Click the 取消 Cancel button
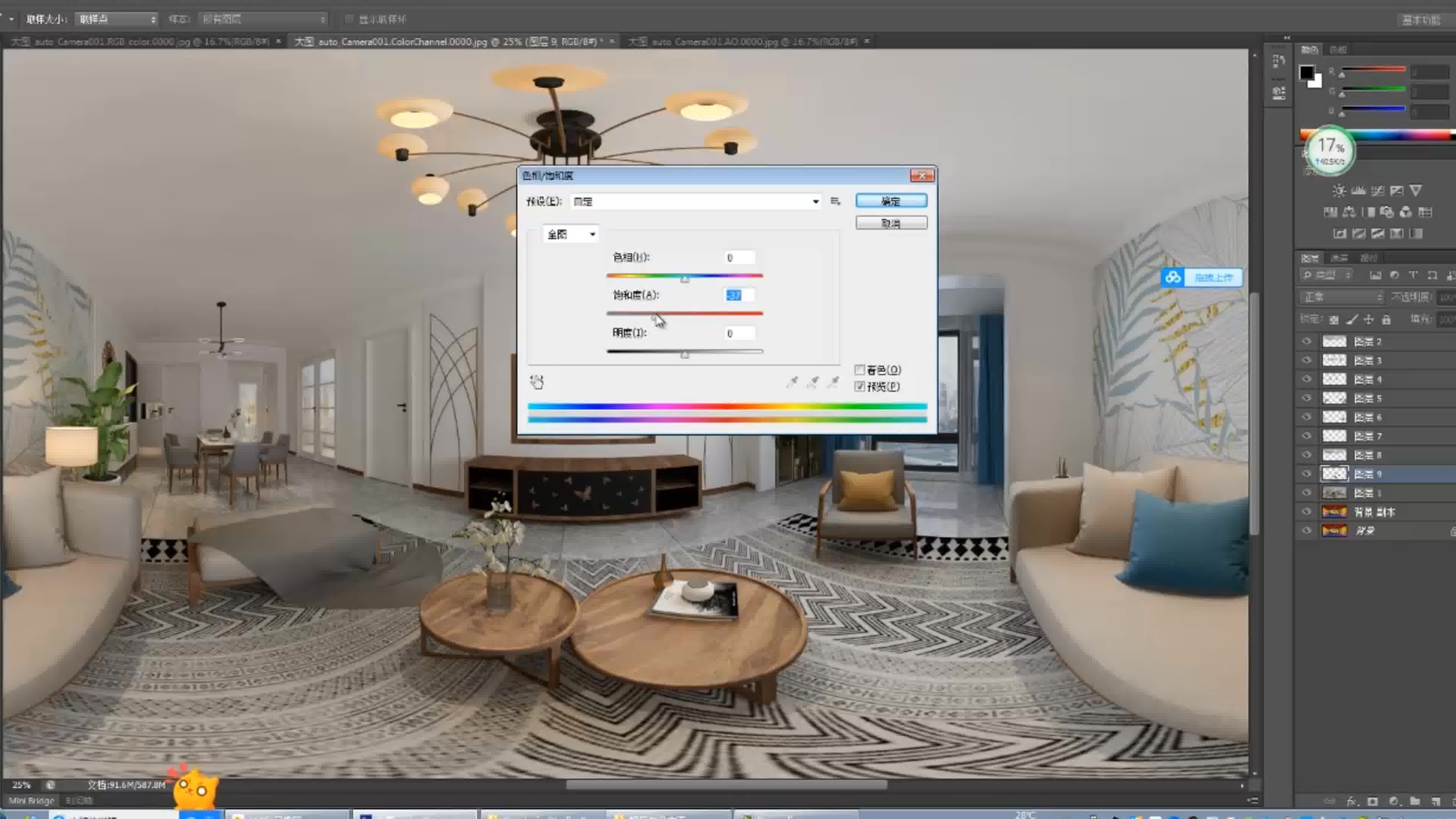This screenshot has height=819, width=1456. tap(891, 223)
